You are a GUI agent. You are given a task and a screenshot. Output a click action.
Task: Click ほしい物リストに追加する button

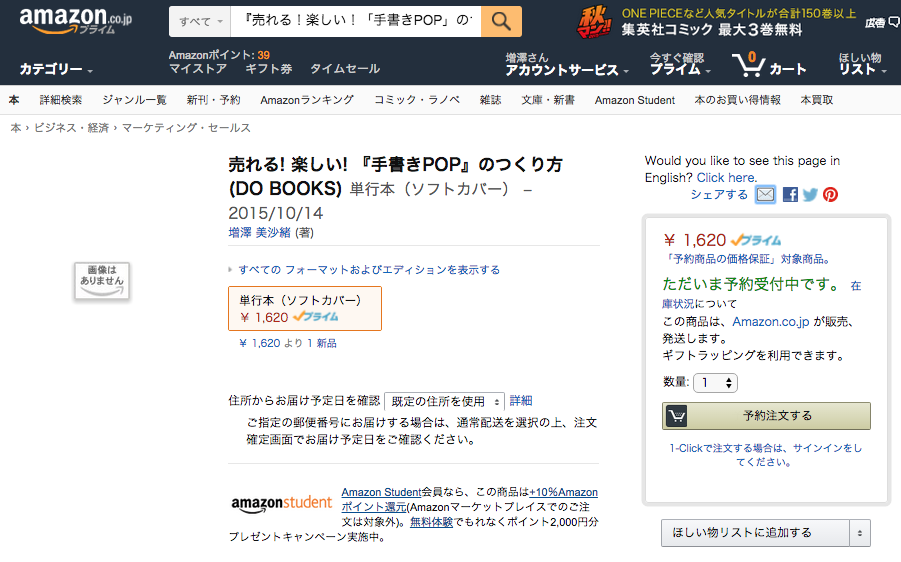coord(755,533)
